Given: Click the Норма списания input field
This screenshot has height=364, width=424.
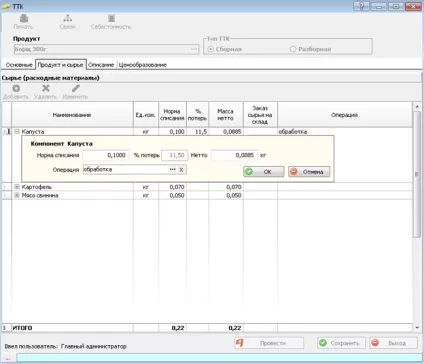Looking at the screenshot, I should (x=106, y=155).
